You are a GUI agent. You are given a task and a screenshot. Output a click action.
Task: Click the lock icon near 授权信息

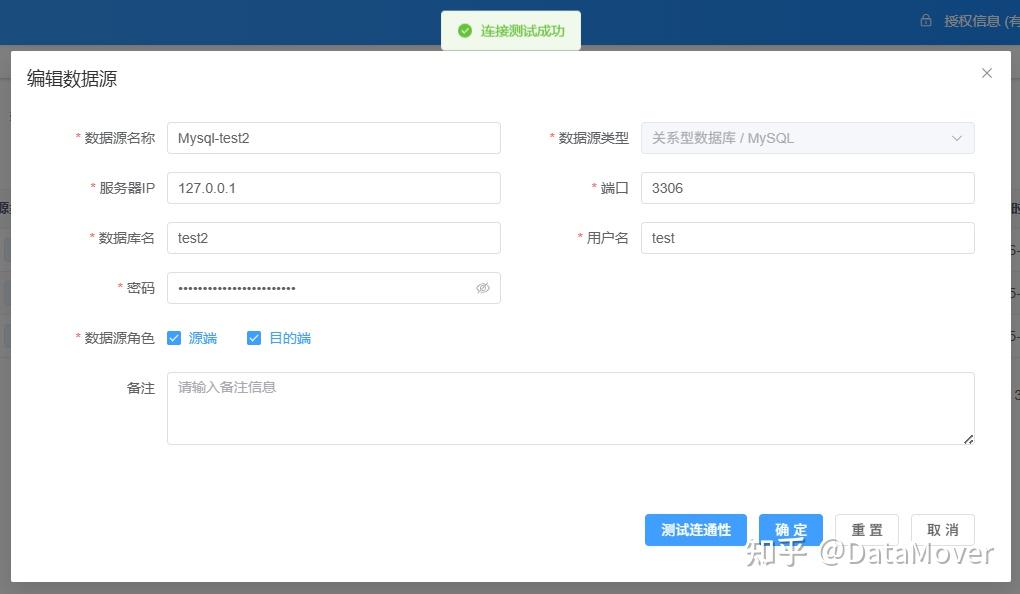tap(925, 19)
